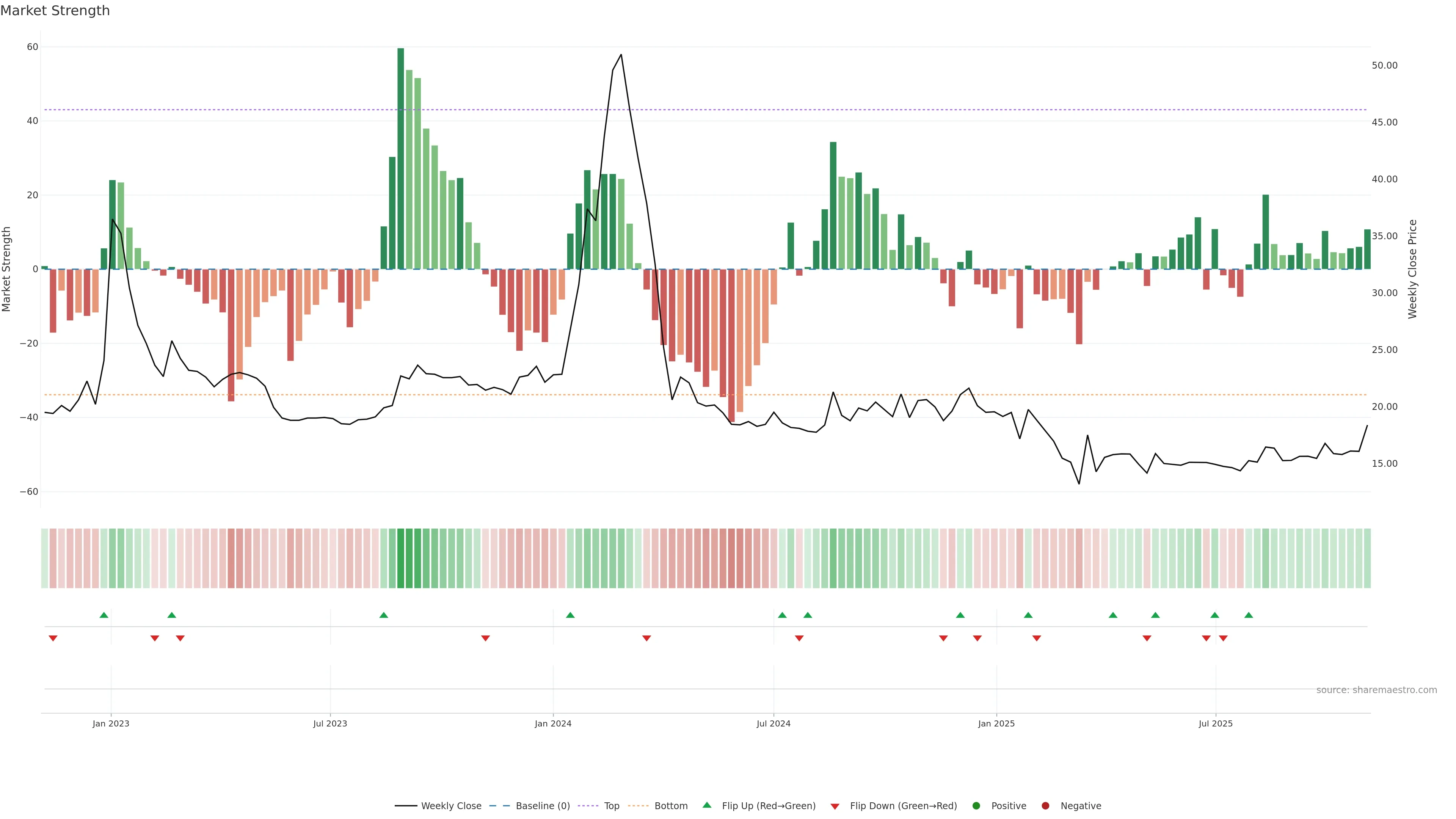1456x819 pixels.
Task: Click the darkest green heatmap strip cell
Action: (400, 558)
